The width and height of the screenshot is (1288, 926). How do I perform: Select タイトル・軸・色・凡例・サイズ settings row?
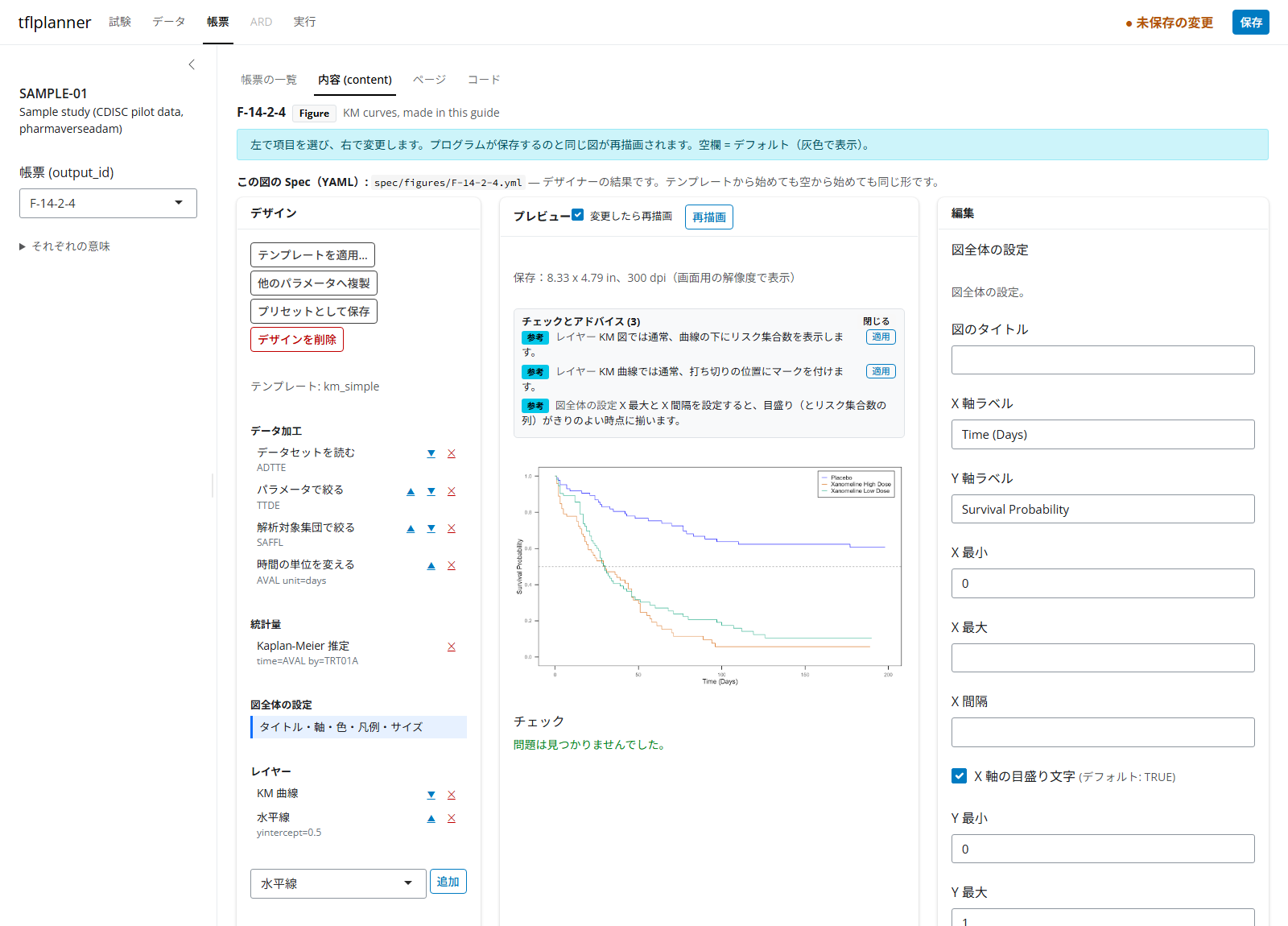(358, 727)
